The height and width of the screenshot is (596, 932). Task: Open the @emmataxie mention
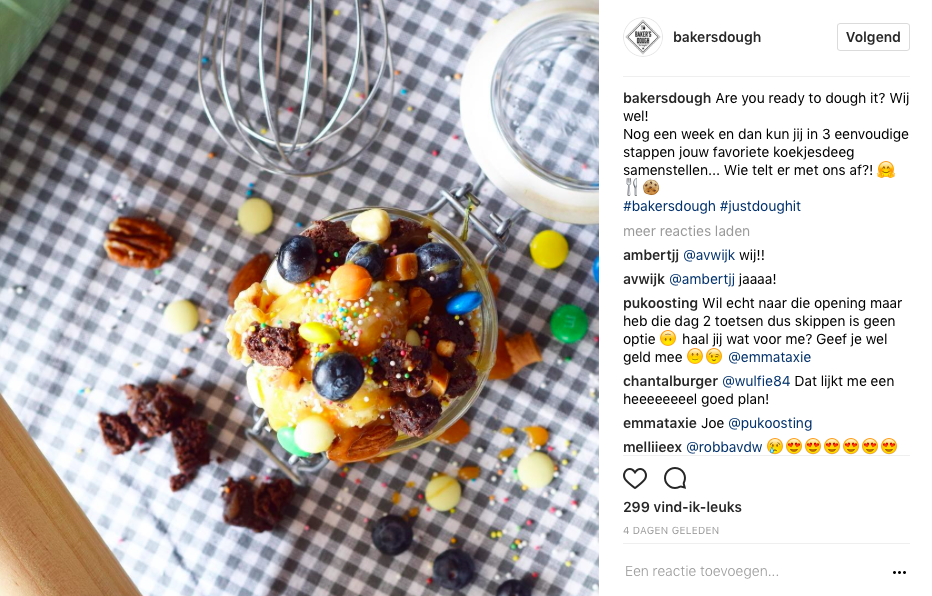769,357
